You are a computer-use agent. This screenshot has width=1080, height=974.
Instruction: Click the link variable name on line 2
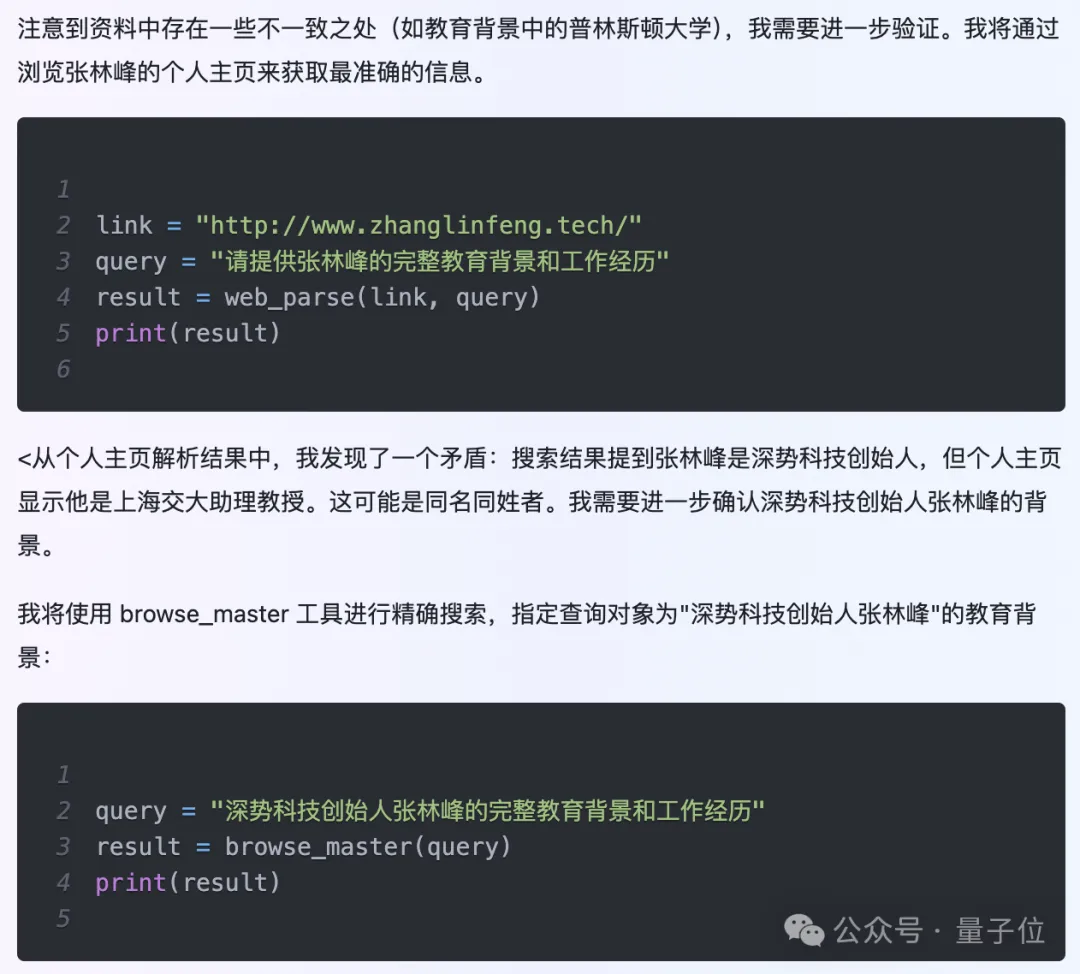[x=124, y=225]
